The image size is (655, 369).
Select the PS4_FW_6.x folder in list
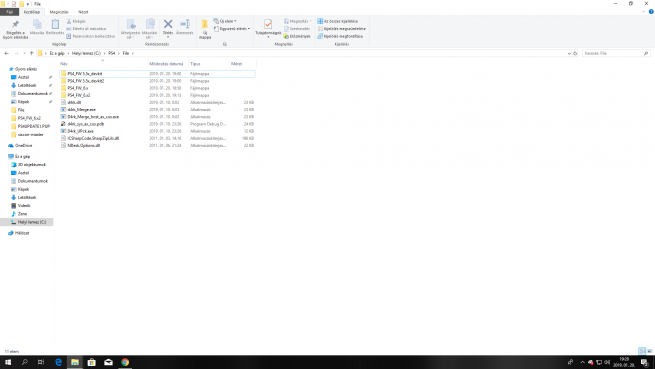click(x=78, y=88)
